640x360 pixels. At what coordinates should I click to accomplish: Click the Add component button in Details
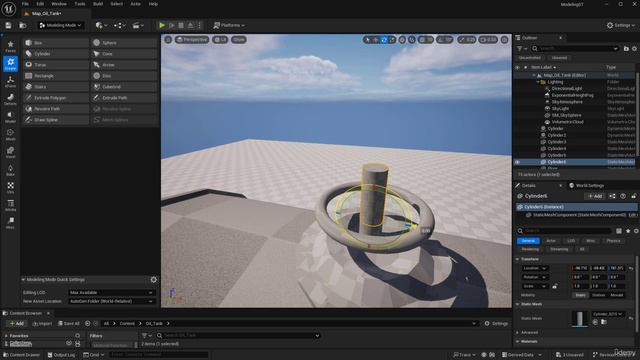point(595,196)
